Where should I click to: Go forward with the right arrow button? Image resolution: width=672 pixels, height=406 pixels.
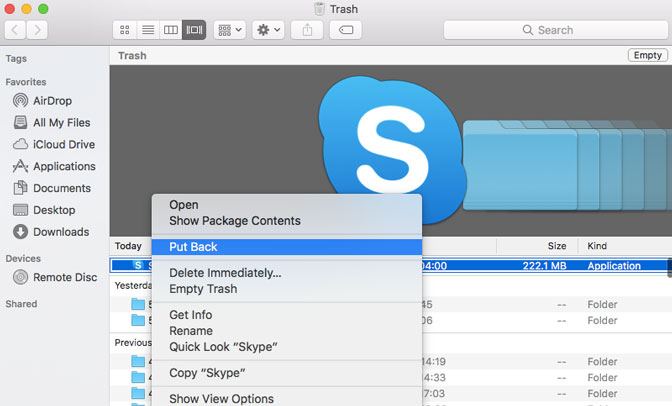37,30
